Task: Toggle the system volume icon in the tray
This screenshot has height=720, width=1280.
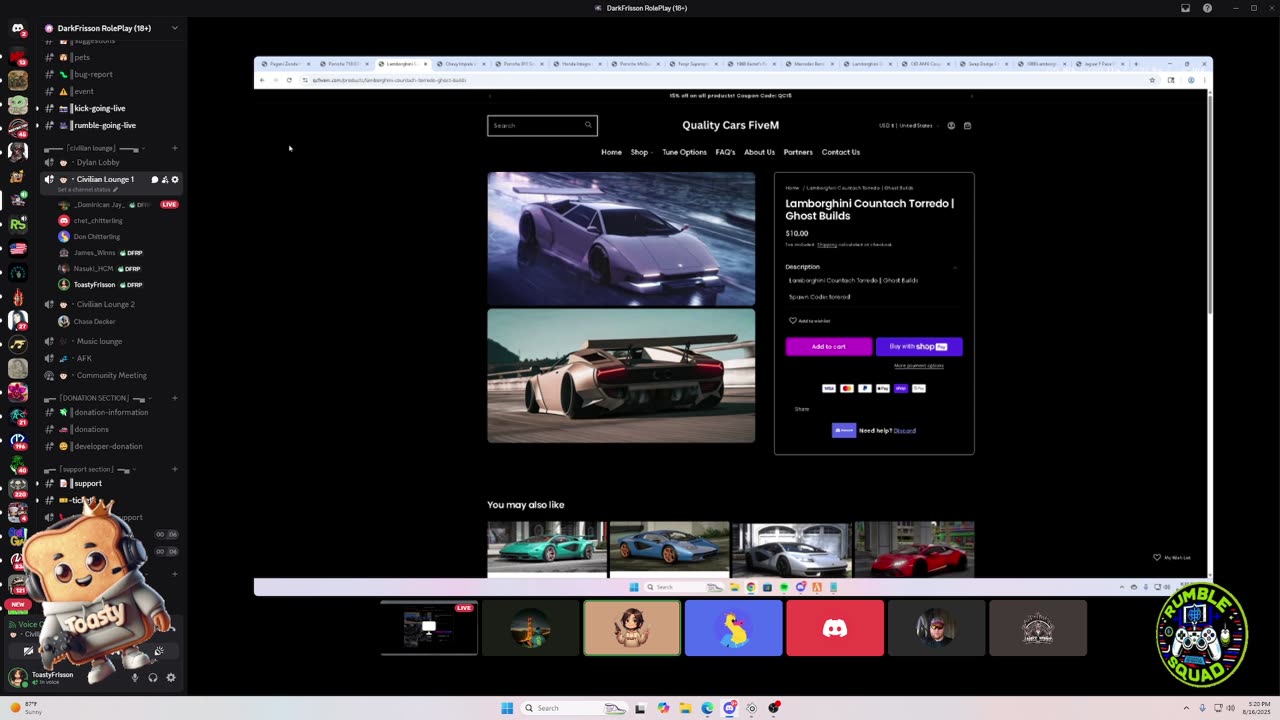Action: [1230, 708]
